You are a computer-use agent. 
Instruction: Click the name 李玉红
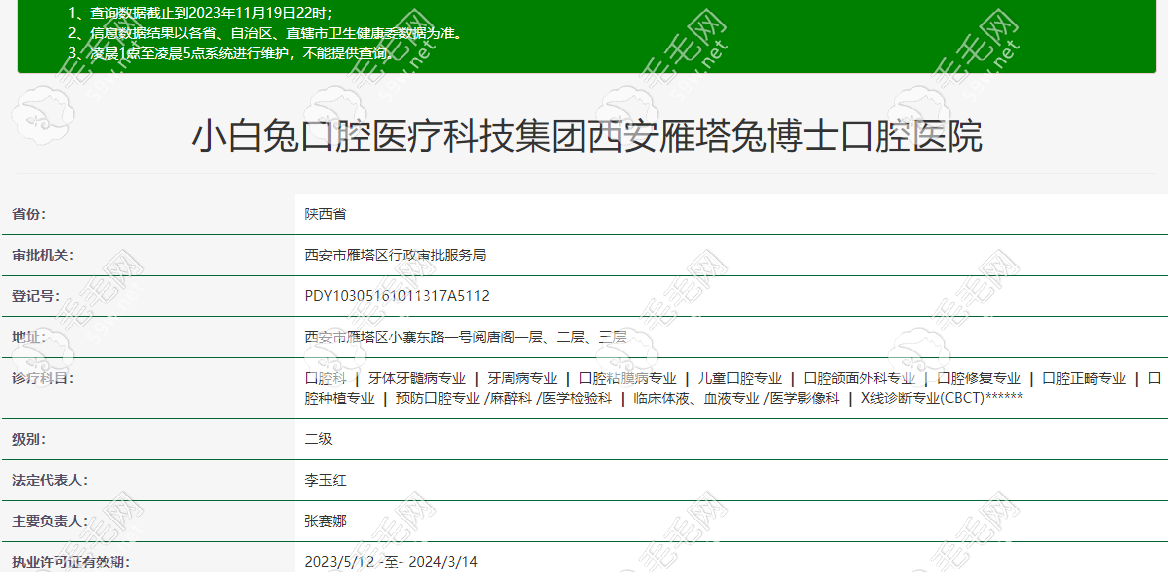click(x=326, y=480)
